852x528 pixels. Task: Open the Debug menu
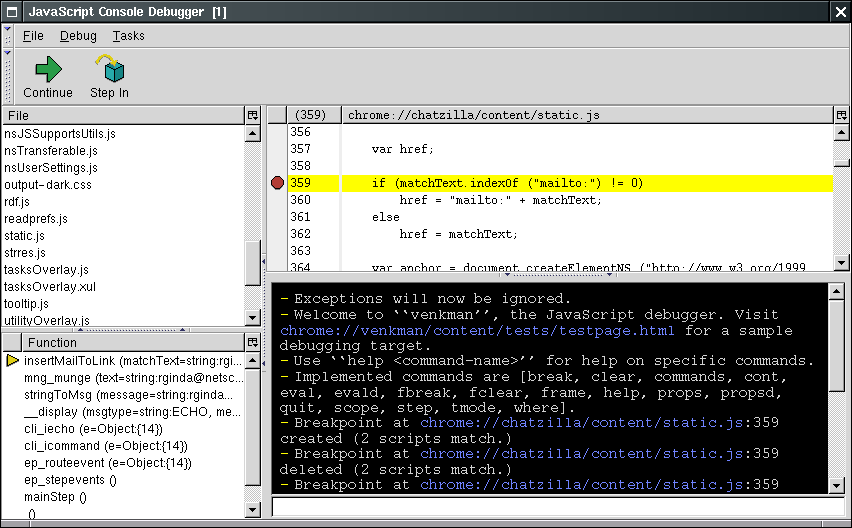coord(78,36)
